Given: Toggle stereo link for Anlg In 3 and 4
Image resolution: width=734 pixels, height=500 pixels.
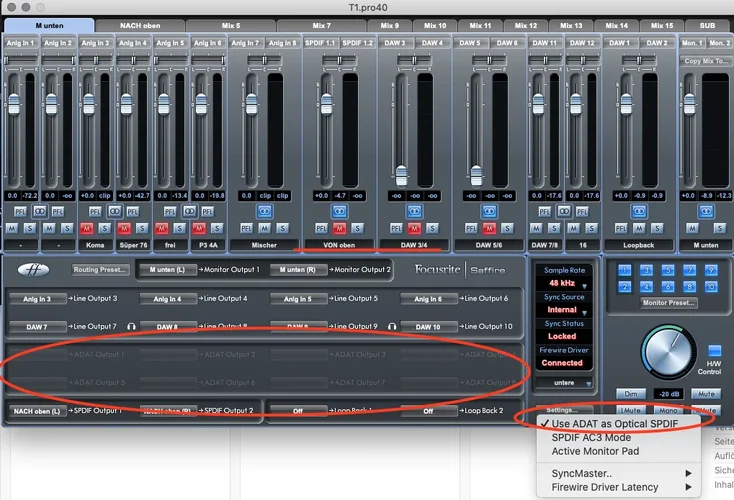Looking at the screenshot, I should coord(115,212).
